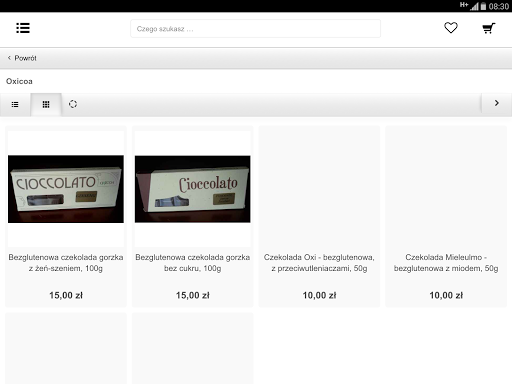Click the Oxicoa category heading
512x384 pixels.
point(19,81)
